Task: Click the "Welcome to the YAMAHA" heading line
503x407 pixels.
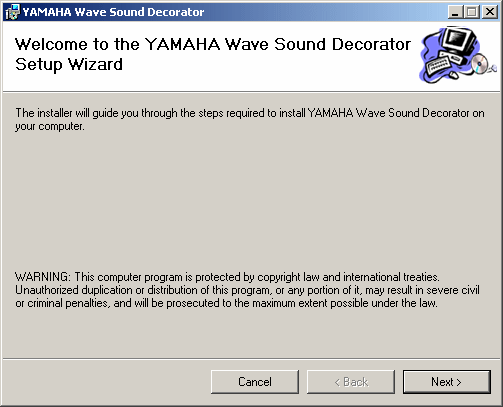Action: click(x=213, y=44)
